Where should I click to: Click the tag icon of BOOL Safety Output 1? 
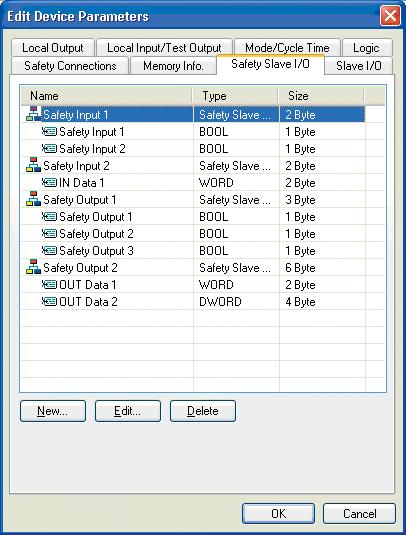coord(49,217)
